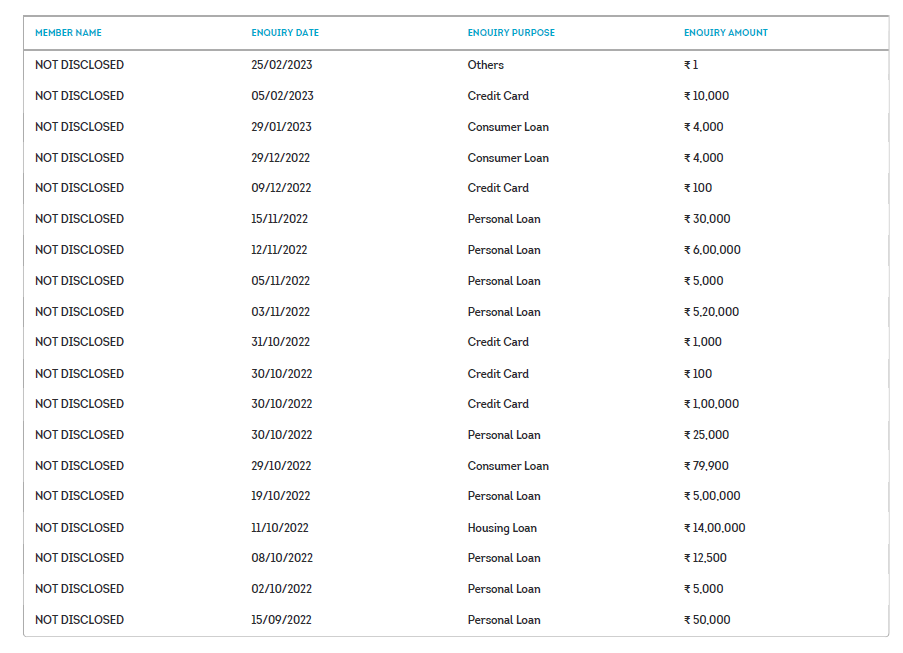Select the 05/02/2023 date entry
The height and width of the screenshot is (653, 903).
pyautogui.click(x=282, y=96)
